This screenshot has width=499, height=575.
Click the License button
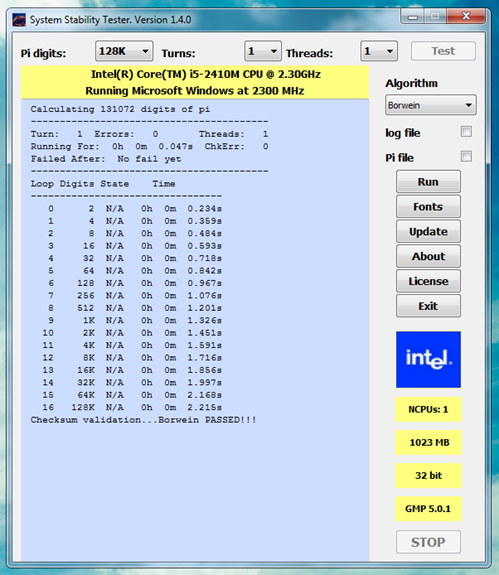pyautogui.click(x=428, y=281)
